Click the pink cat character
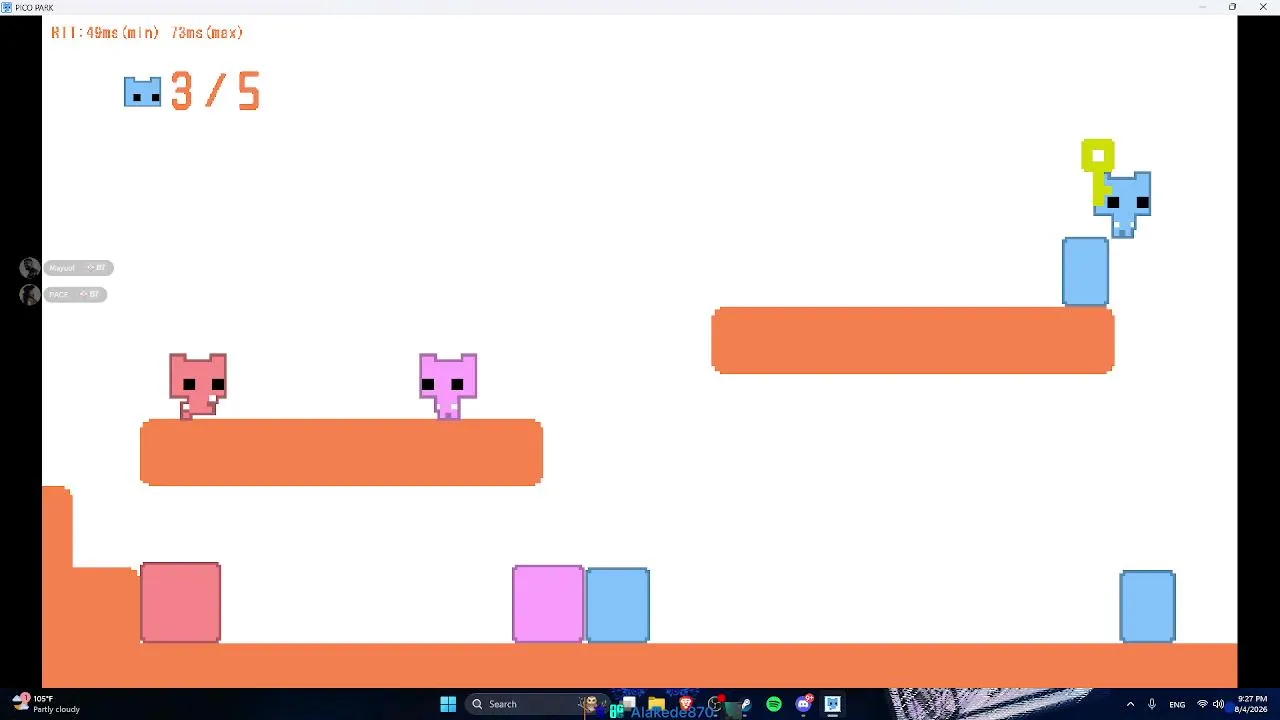Viewport: 1280px width, 720px height. (448, 385)
